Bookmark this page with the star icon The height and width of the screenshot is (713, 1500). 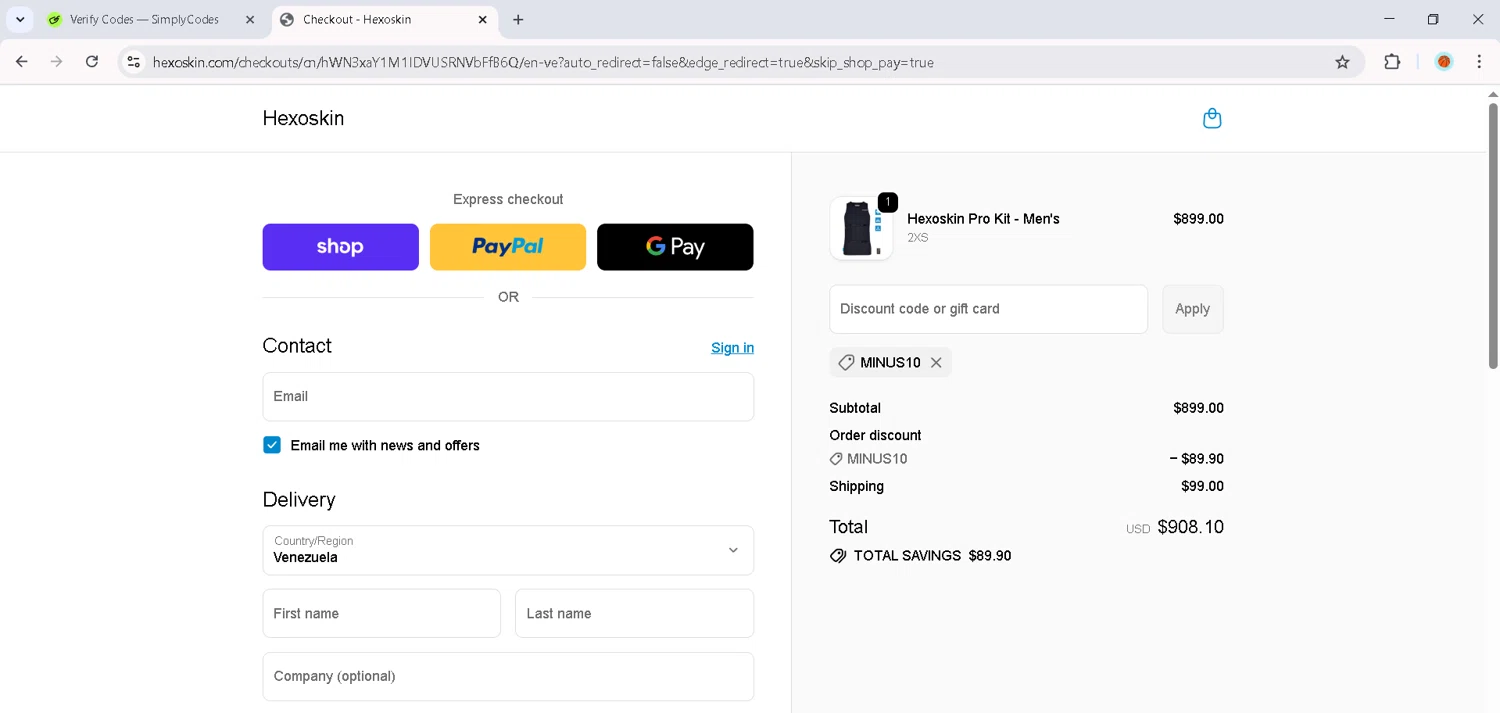(1342, 62)
